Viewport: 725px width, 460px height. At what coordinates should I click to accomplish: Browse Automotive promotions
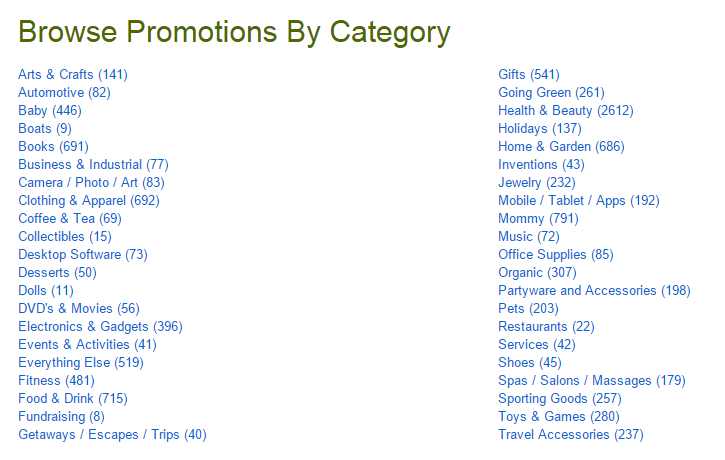coord(64,92)
